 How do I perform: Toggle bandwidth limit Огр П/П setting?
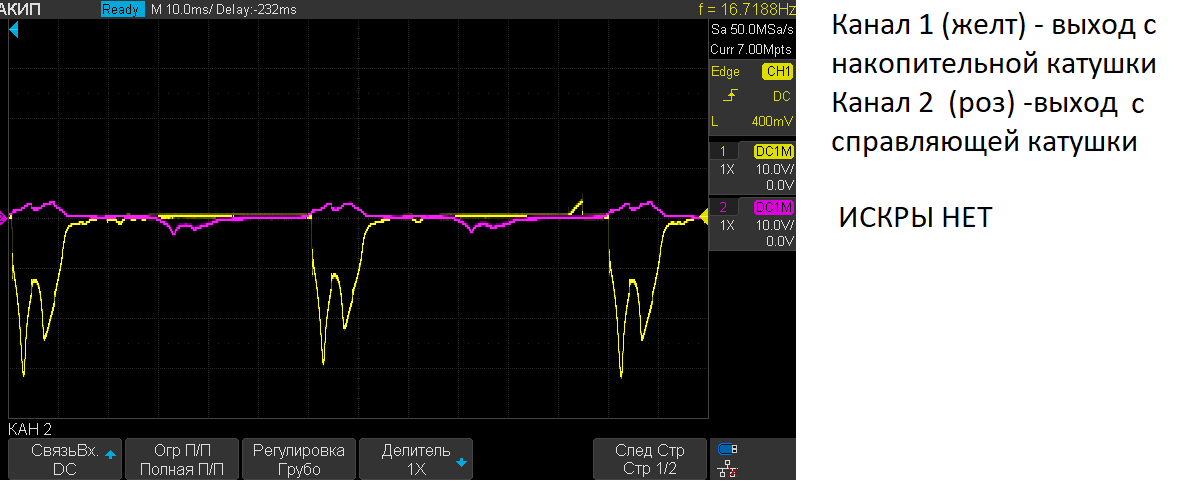click(182, 459)
